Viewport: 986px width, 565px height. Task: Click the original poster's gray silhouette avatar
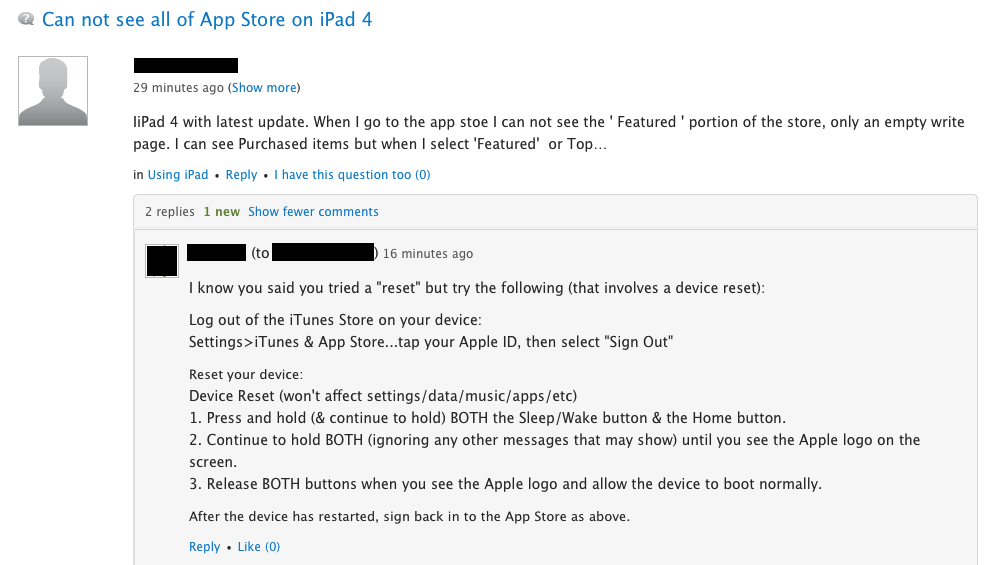(x=54, y=91)
